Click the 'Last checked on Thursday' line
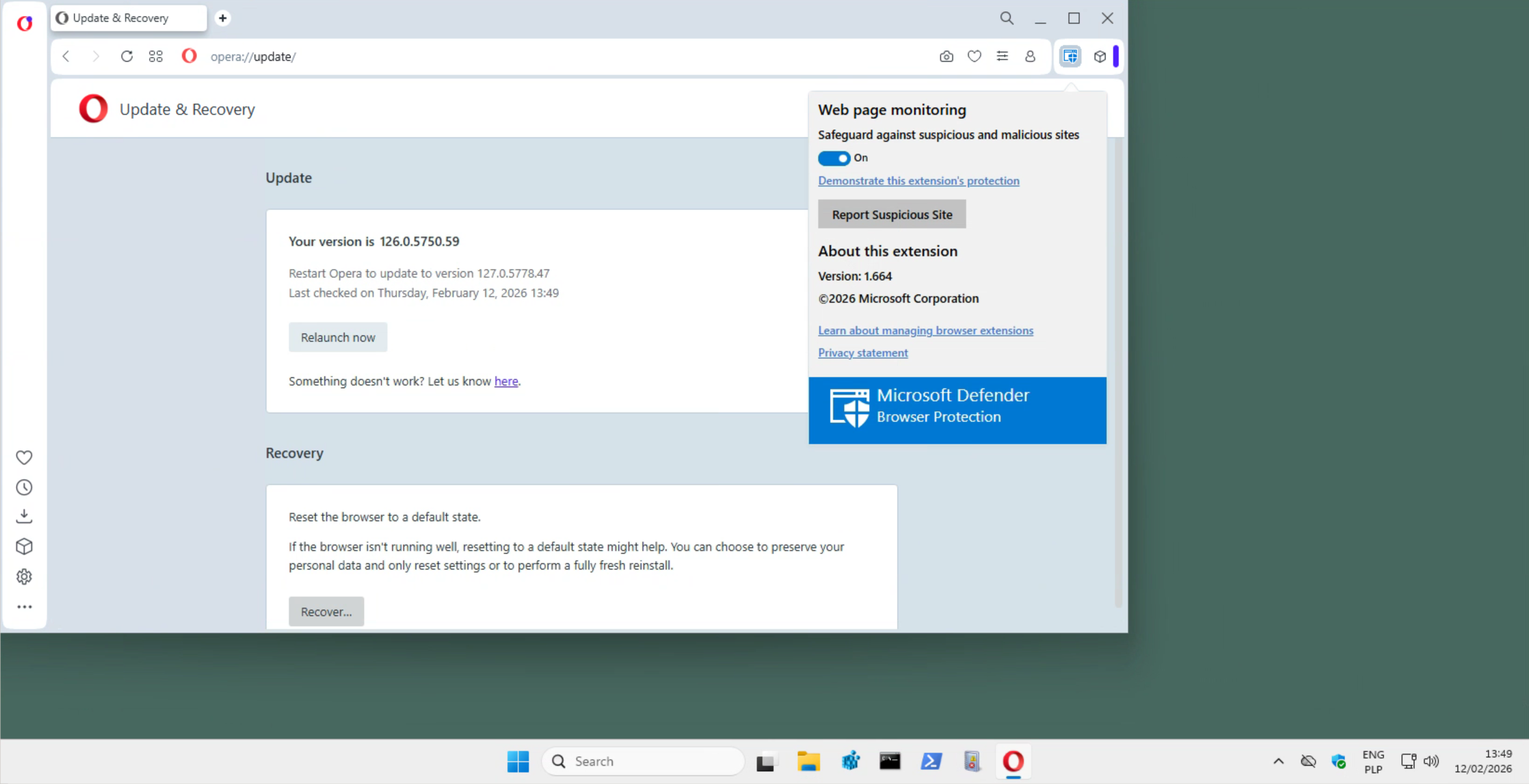Image resolution: width=1529 pixels, height=784 pixels. pos(424,293)
